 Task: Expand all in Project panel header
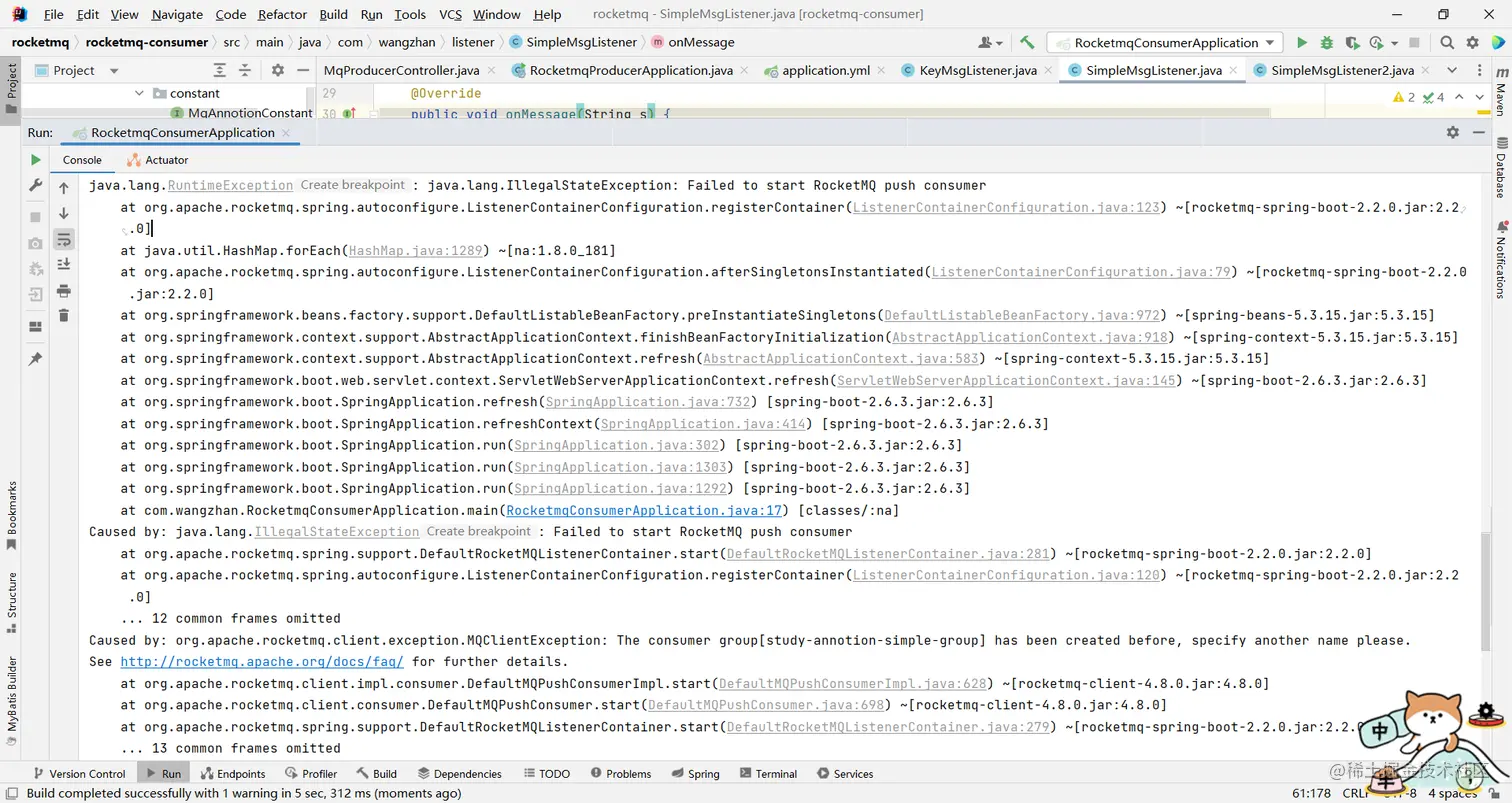pyautogui.click(x=220, y=70)
